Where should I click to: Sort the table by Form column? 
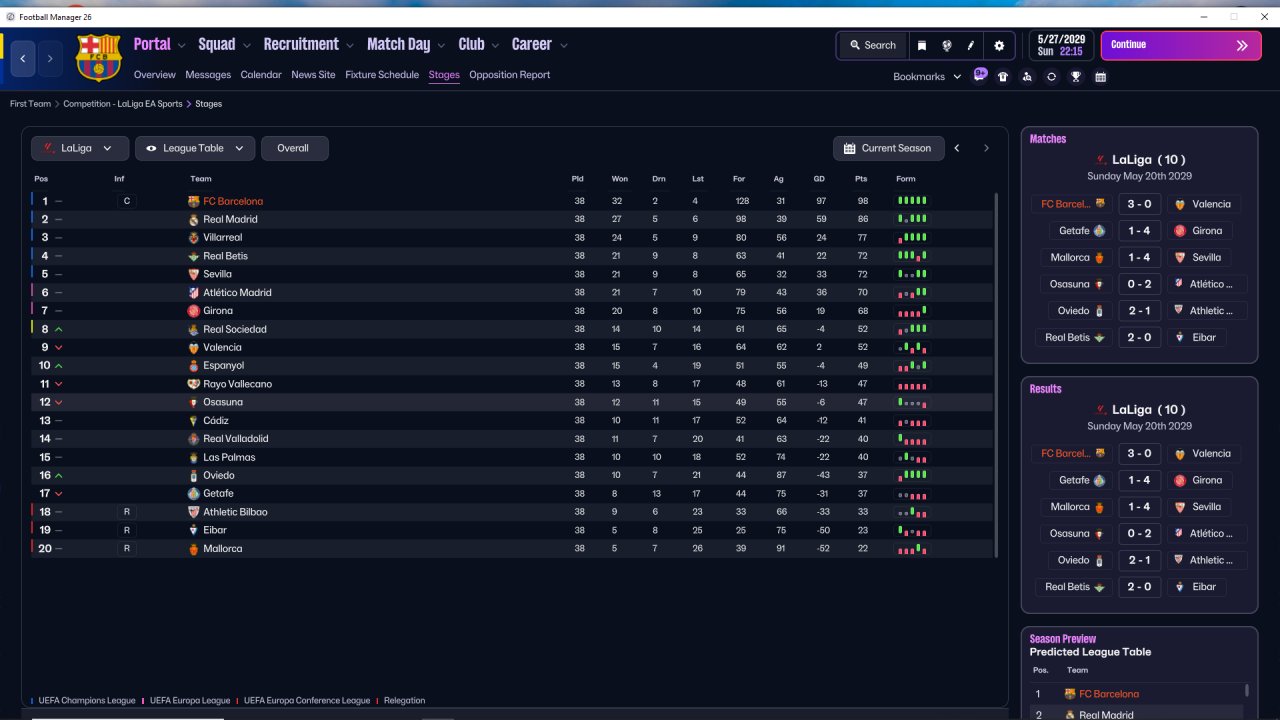tap(905, 179)
